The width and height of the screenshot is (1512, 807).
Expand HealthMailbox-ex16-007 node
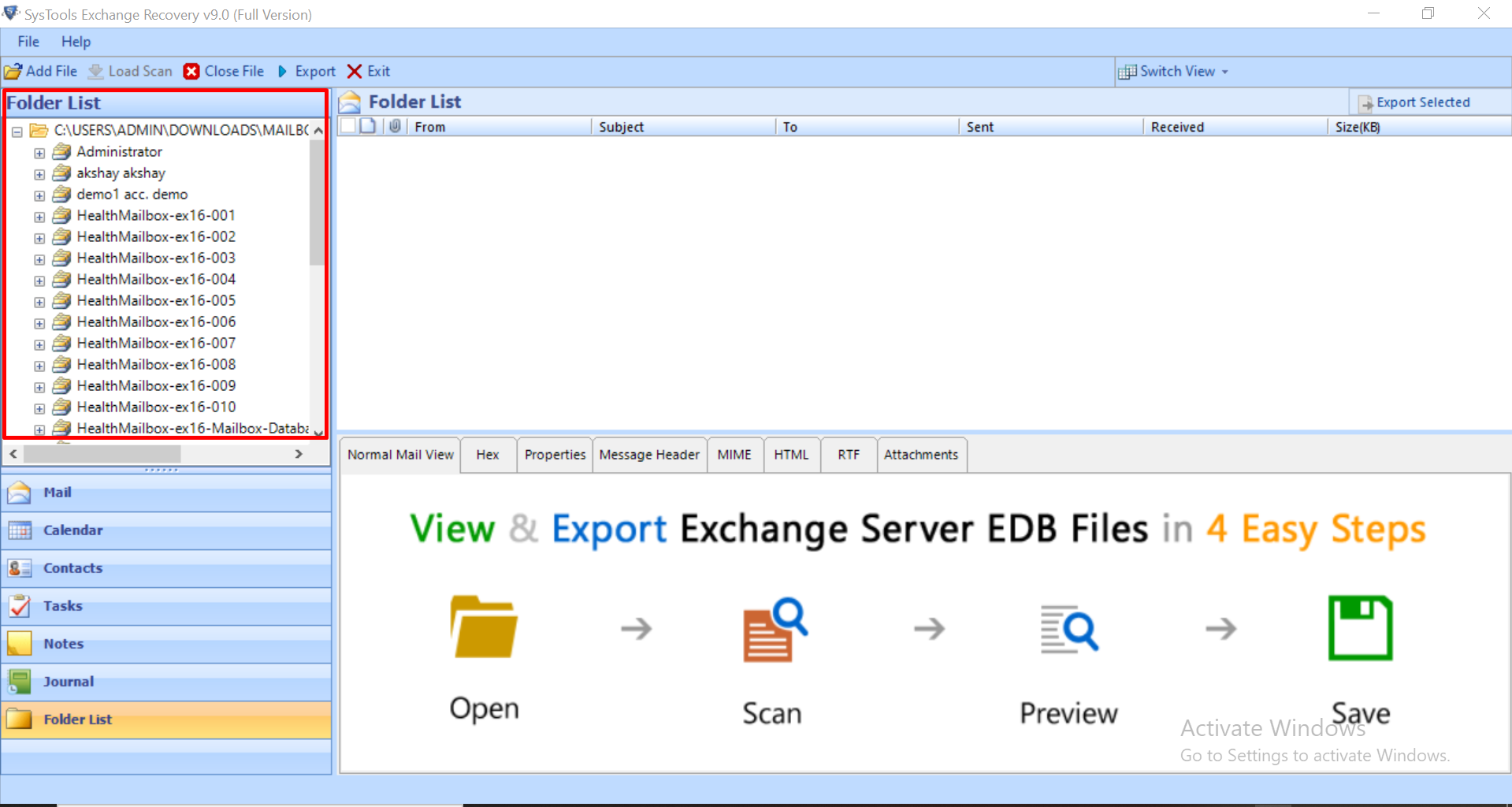pos(39,344)
